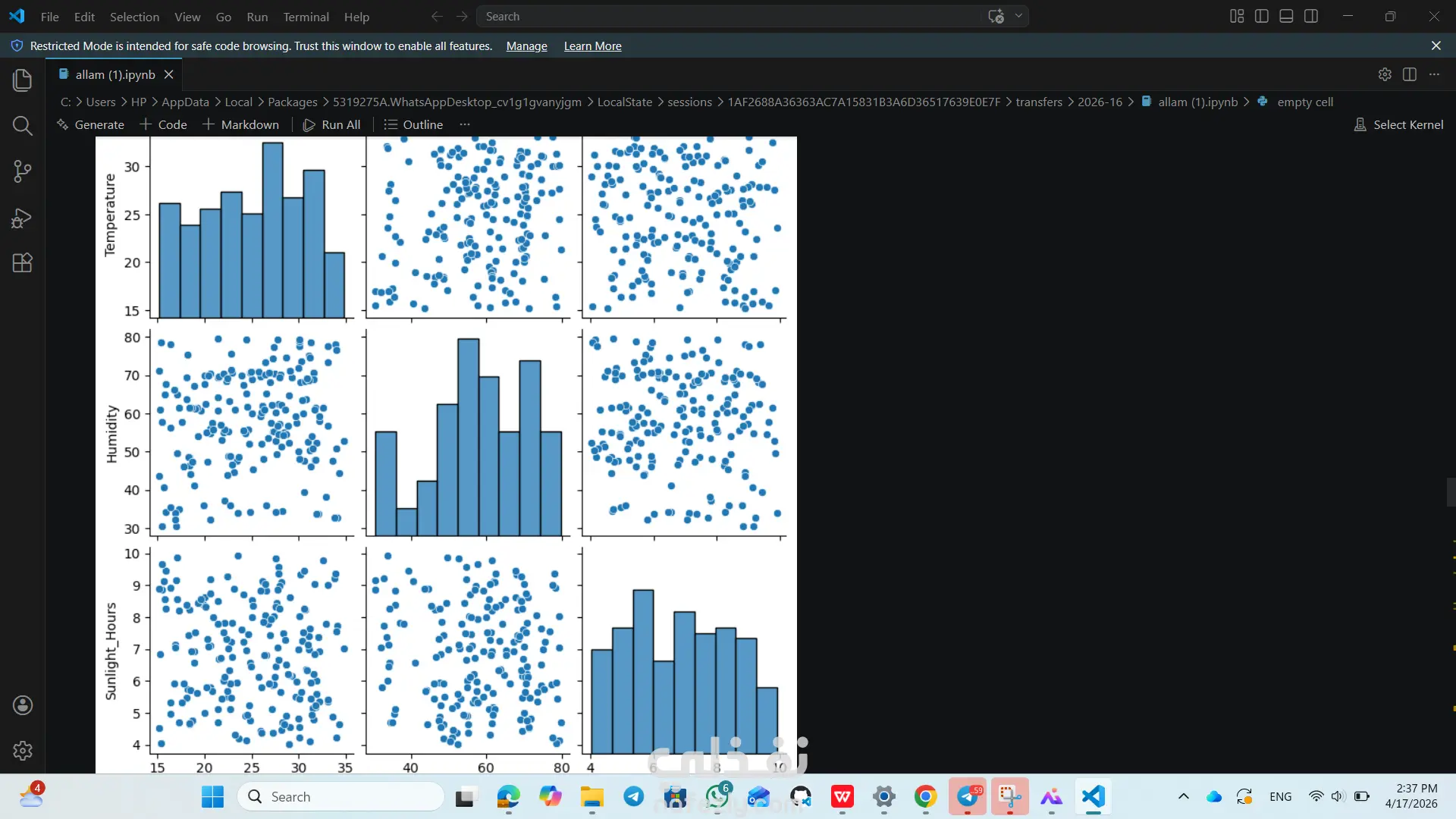Screen dimensions: 1456x819
Task: Open notebook toolbar overflow ellipsis
Action: [x=465, y=124]
